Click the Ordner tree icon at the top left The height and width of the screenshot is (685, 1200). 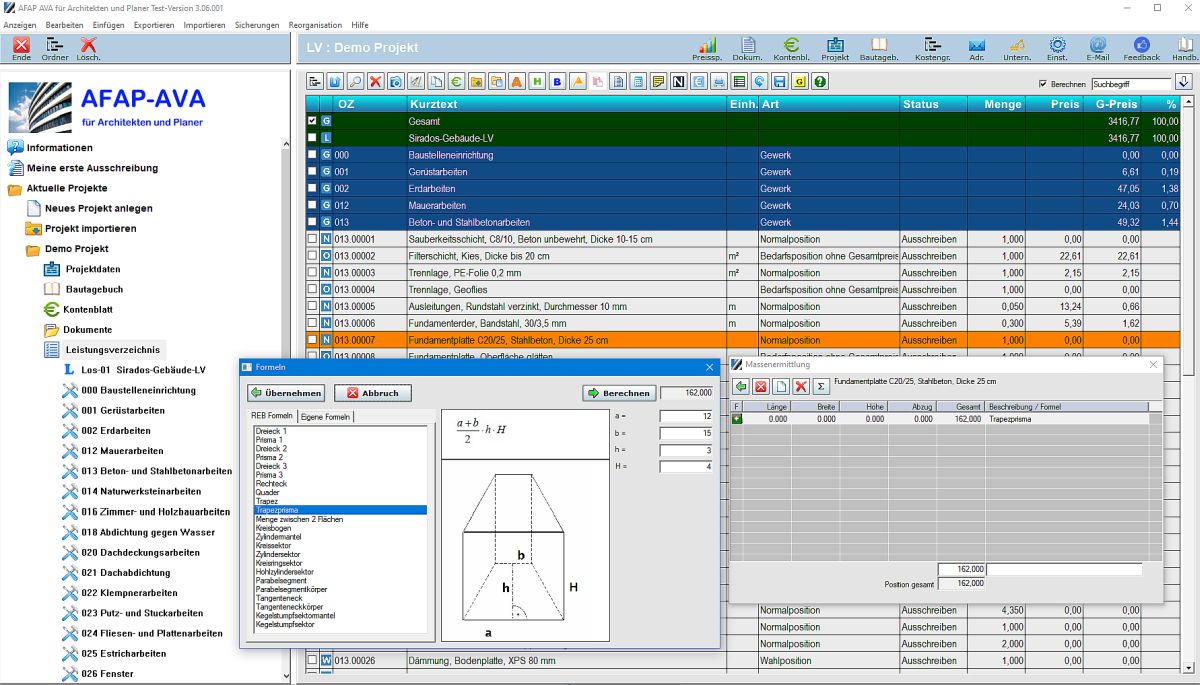(x=55, y=49)
